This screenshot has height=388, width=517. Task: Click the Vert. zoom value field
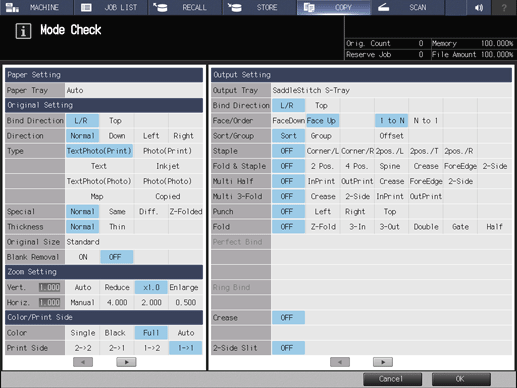click(x=50, y=287)
